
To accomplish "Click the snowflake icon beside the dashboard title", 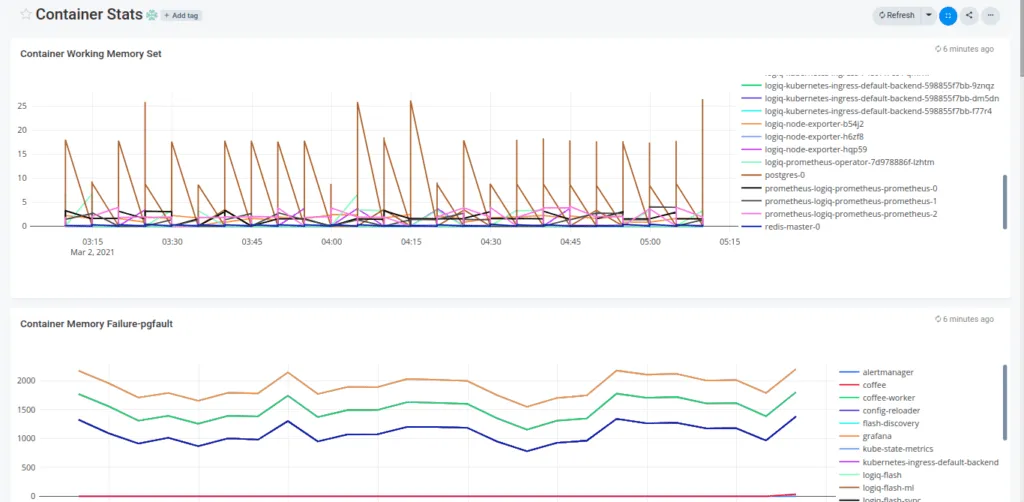I will pos(152,15).
